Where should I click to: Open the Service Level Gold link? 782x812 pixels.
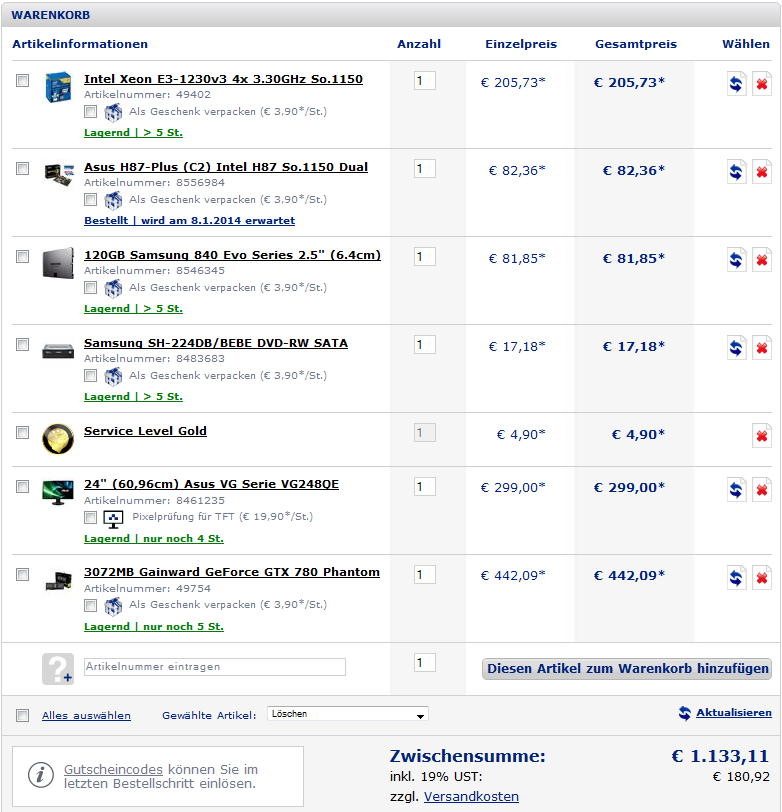145,431
